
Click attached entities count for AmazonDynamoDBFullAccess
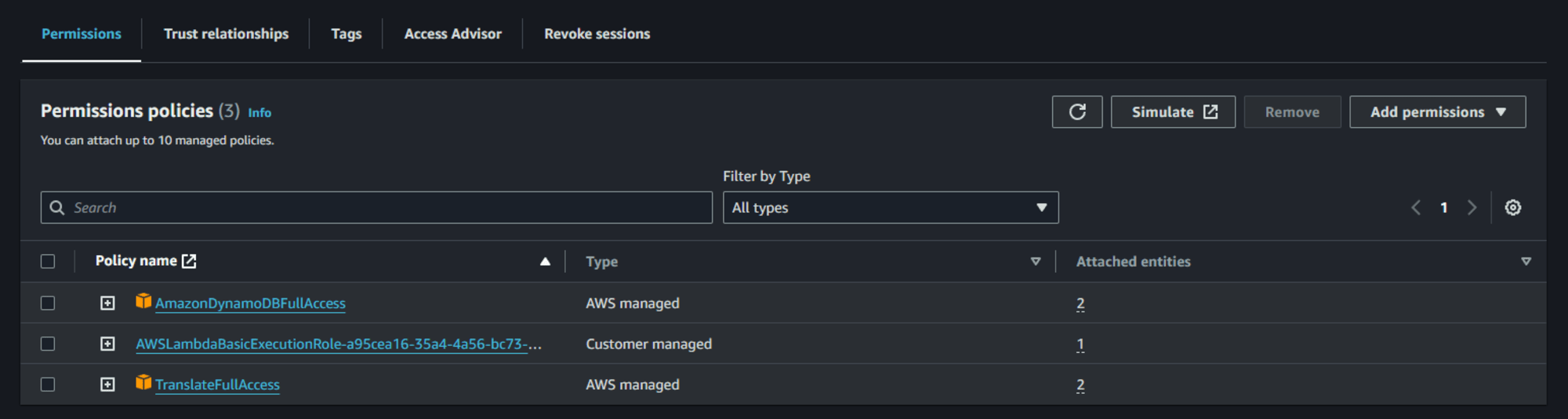[1080, 304]
